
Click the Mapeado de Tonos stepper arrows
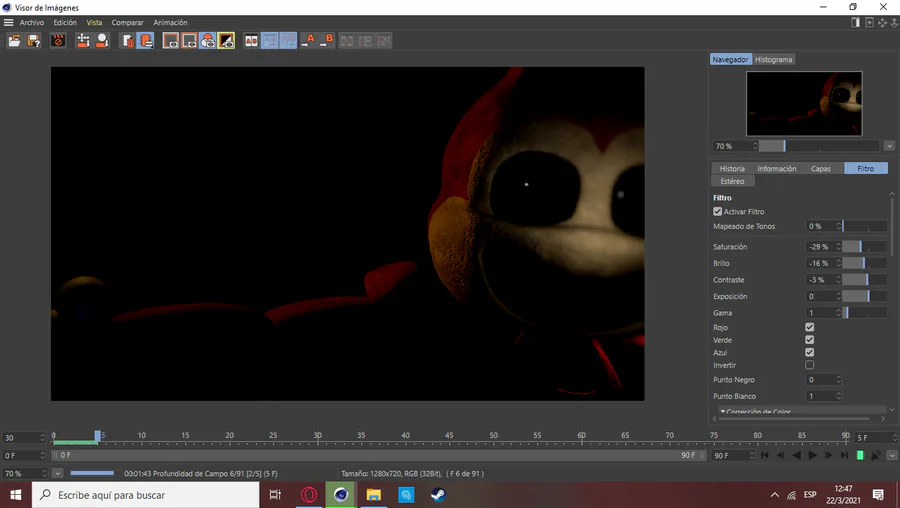click(x=839, y=226)
